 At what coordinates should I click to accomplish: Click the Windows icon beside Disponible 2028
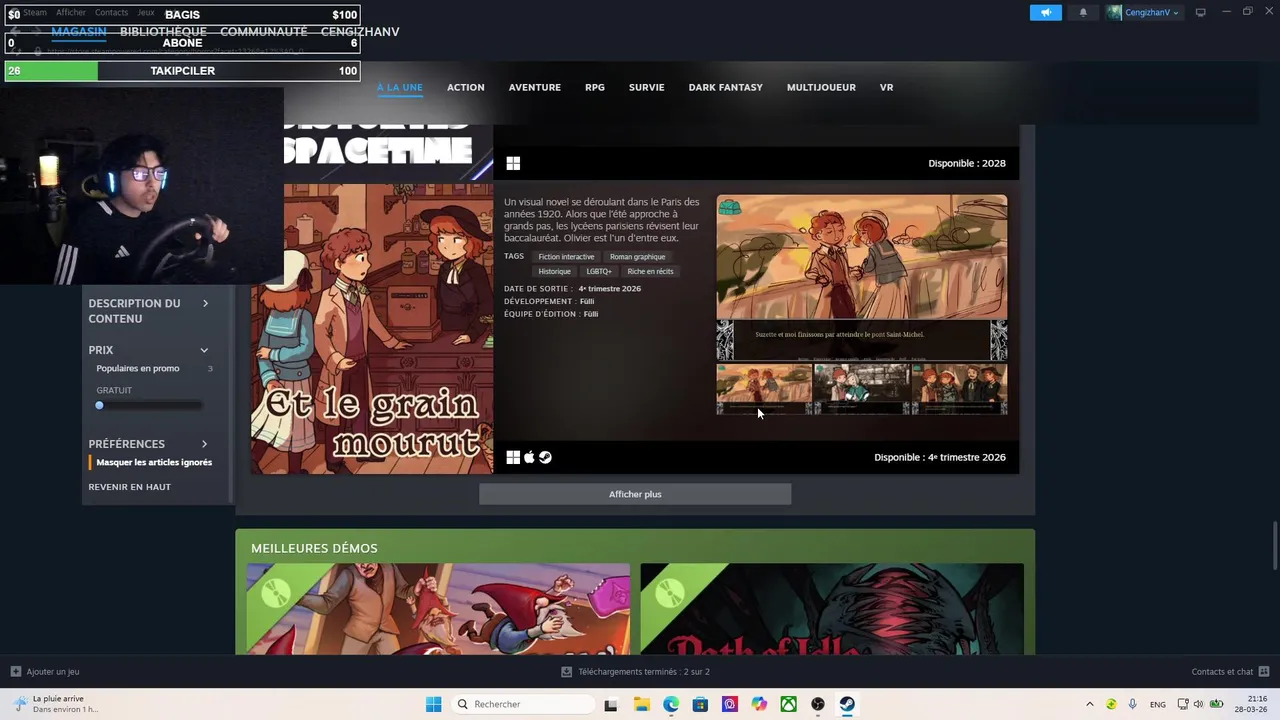[x=513, y=163]
